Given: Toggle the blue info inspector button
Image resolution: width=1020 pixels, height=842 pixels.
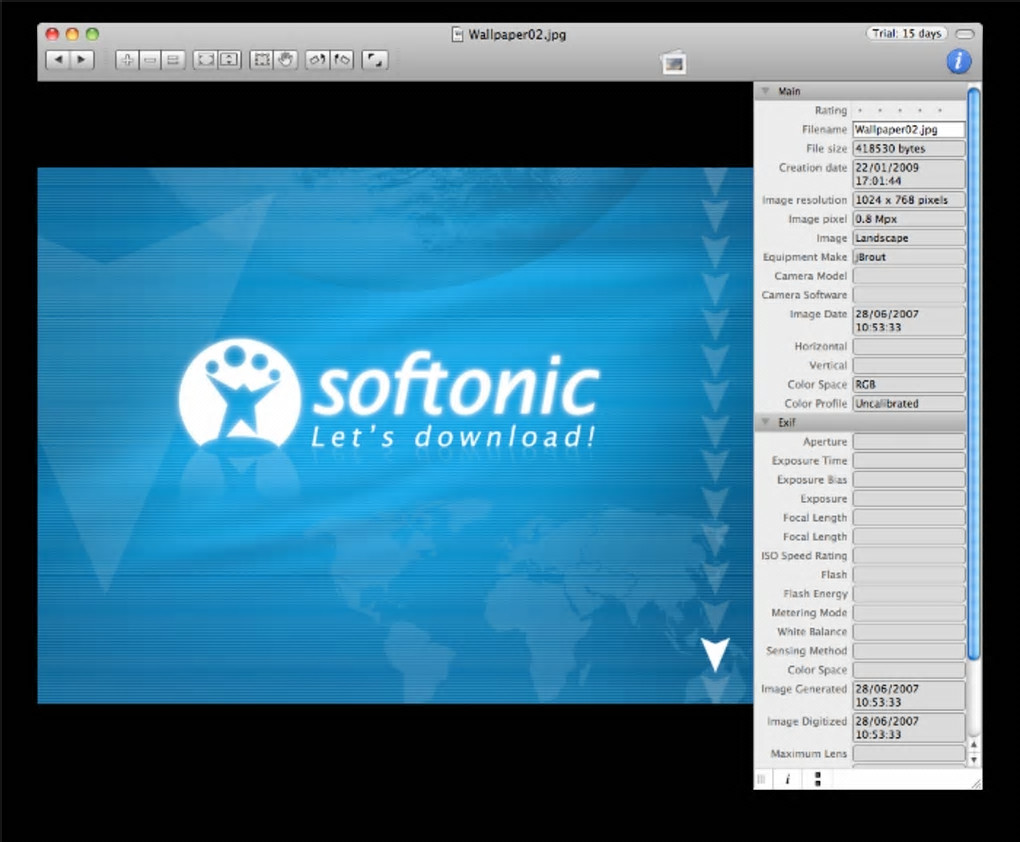Looking at the screenshot, I should 958,61.
